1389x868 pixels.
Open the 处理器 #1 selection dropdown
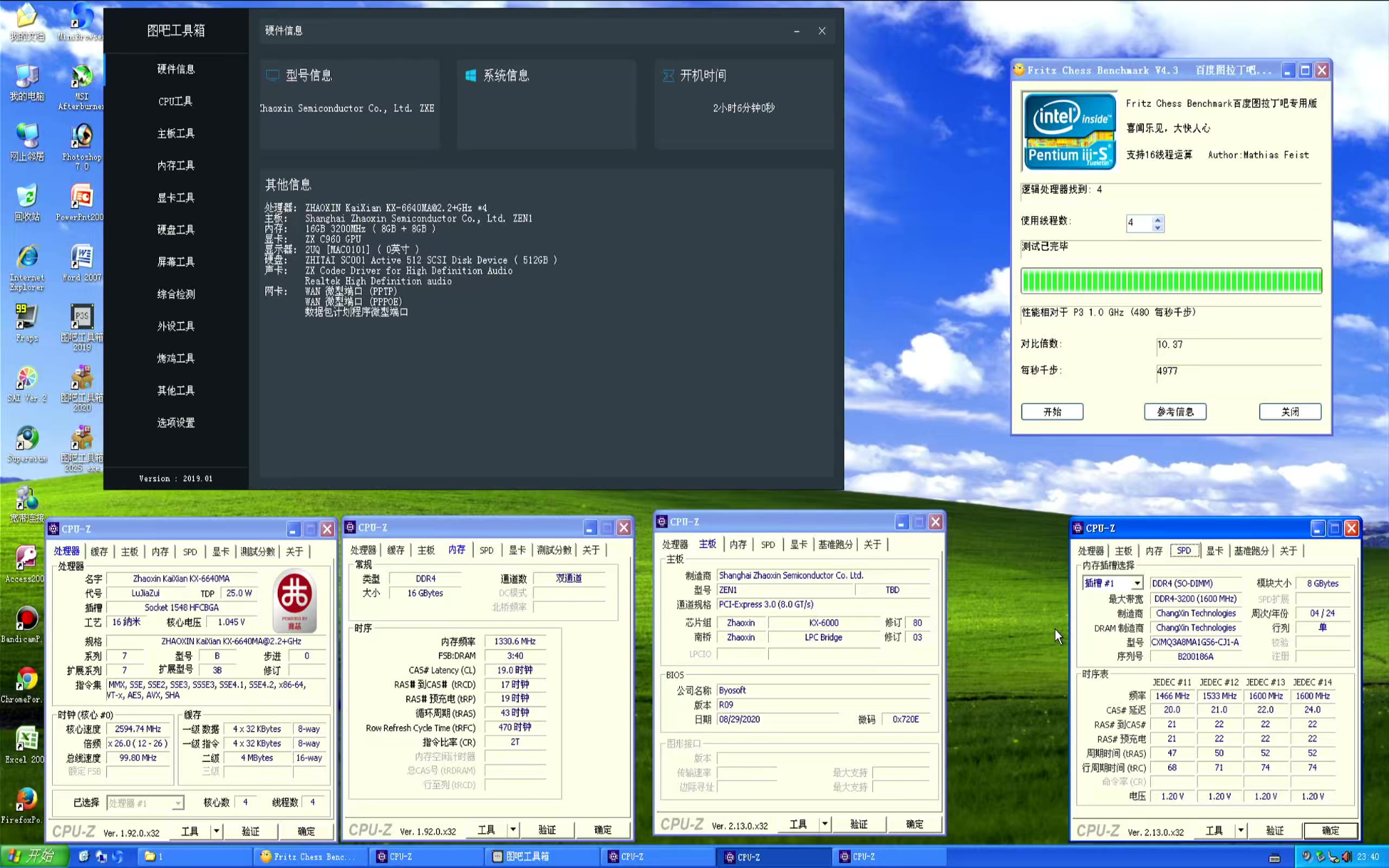[178, 803]
